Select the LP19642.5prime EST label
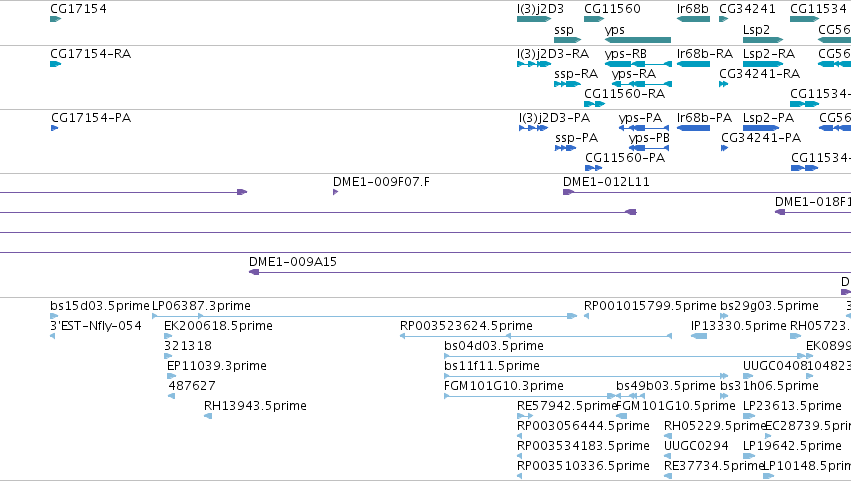 792,446
